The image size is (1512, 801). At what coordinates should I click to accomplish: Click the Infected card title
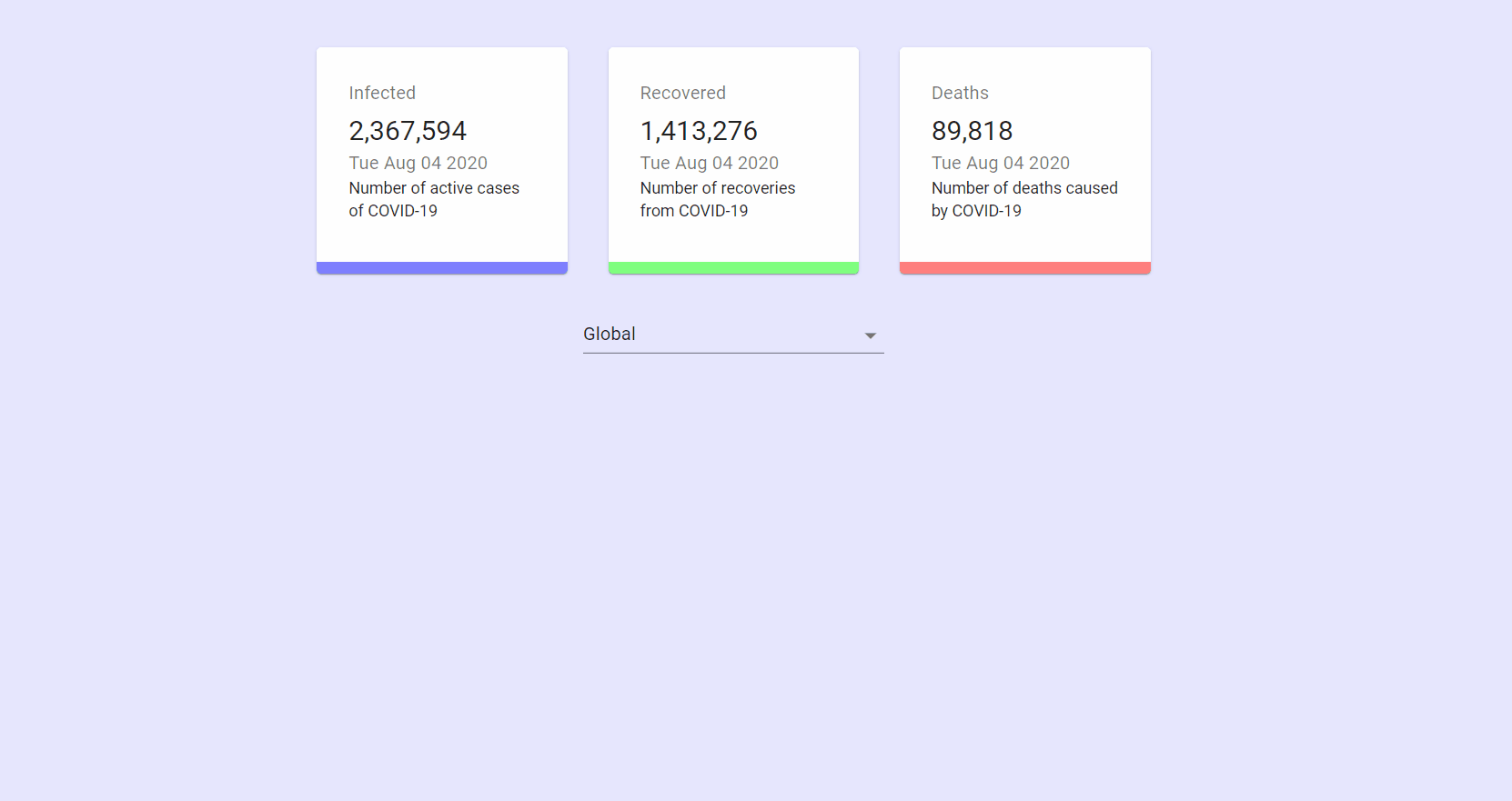(x=382, y=93)
